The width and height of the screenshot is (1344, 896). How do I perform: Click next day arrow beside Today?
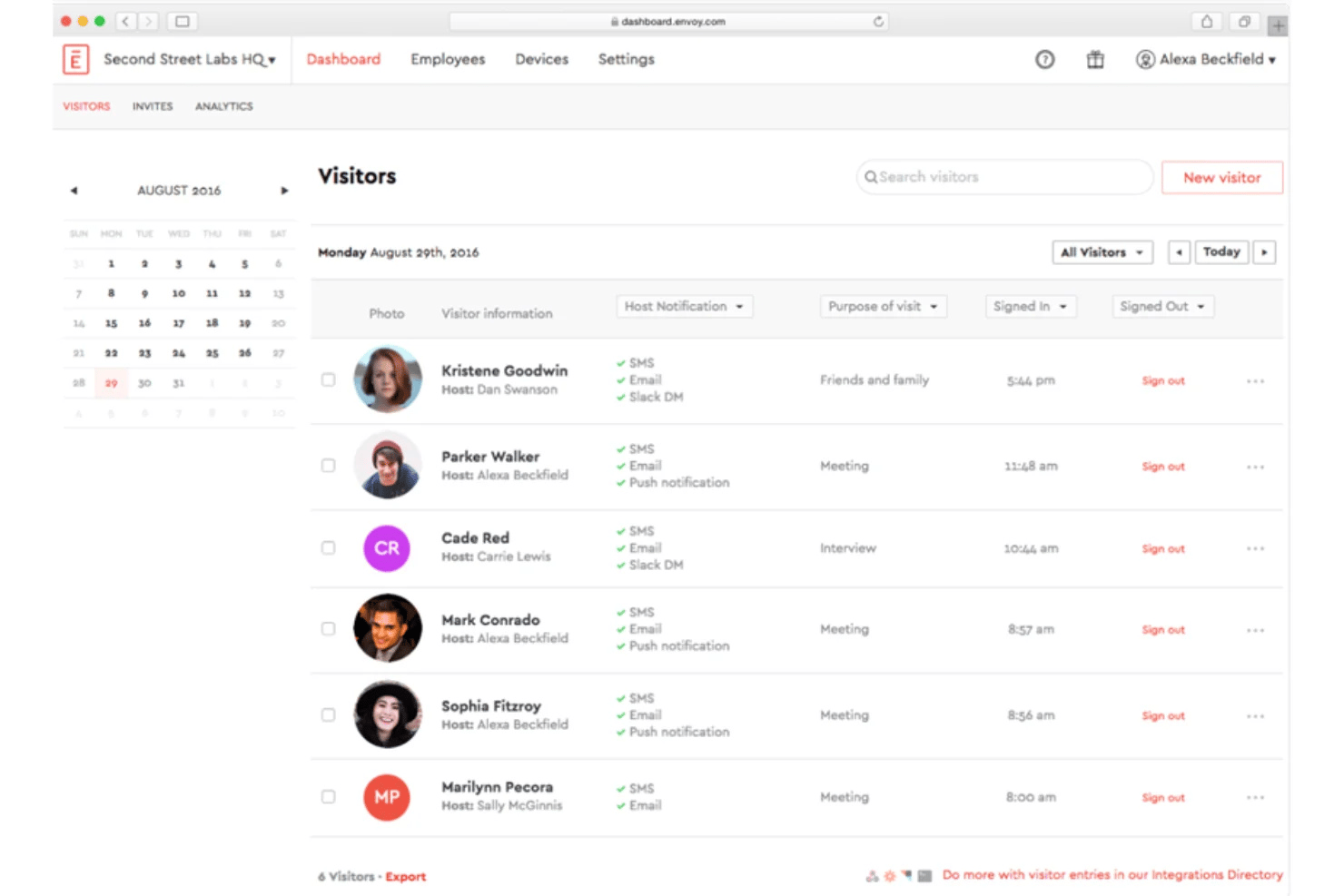tap(1264, 252)
